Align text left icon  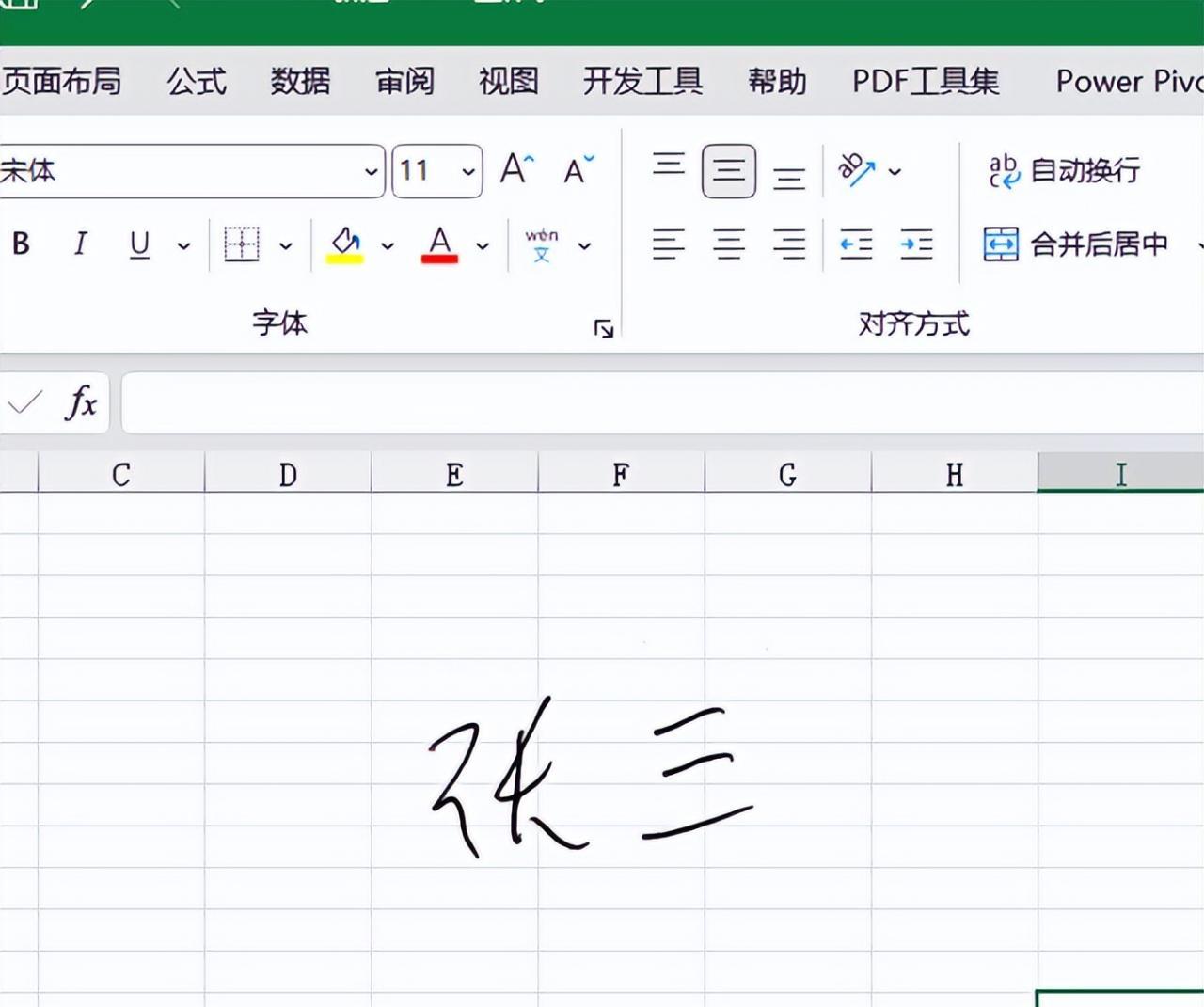pyautogui.click(x=669, y=244)
